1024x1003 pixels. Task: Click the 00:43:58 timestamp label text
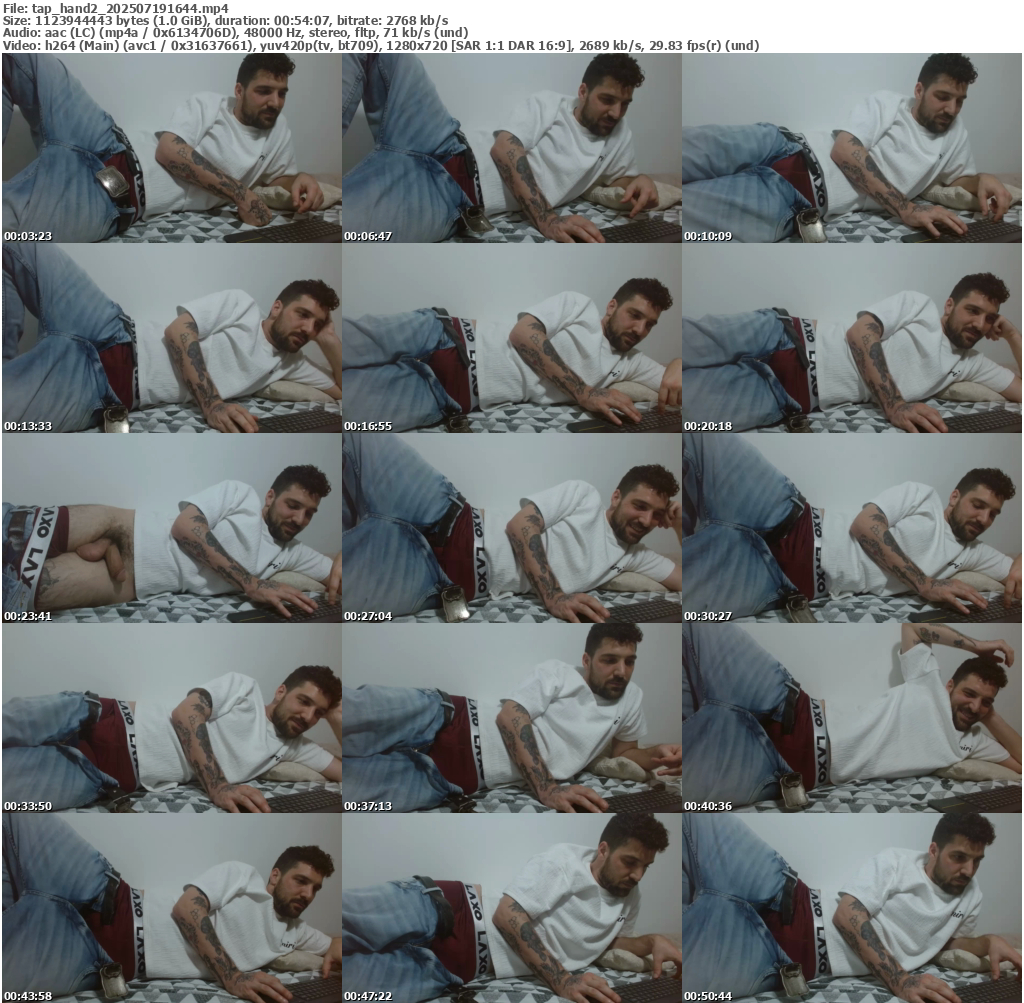click(x=28, y=996)
